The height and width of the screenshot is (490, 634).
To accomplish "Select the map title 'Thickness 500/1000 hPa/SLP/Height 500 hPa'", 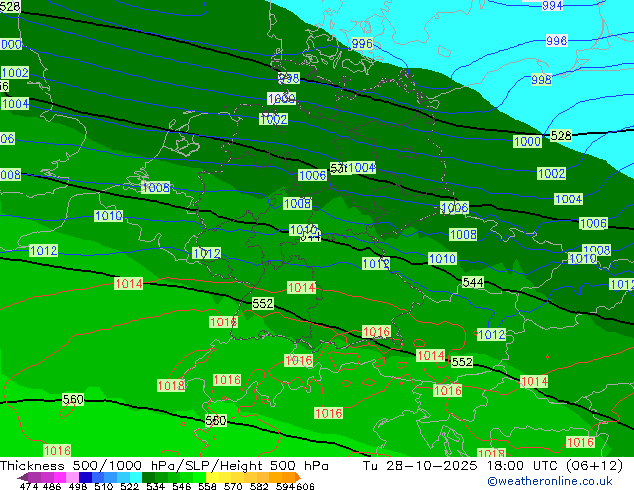I will pos(164,466).
